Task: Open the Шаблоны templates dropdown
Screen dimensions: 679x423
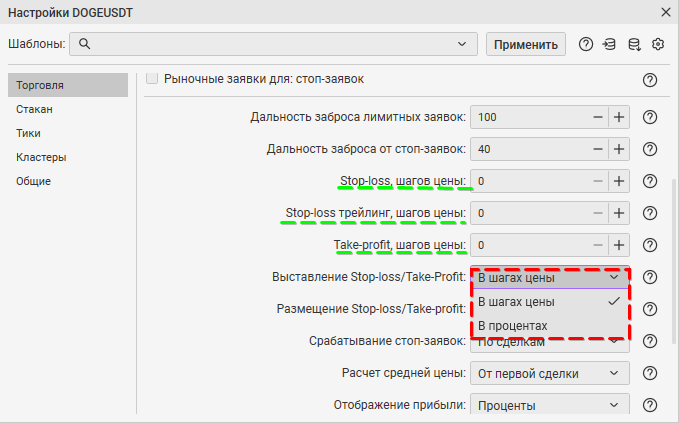Action: pos(461,44)
